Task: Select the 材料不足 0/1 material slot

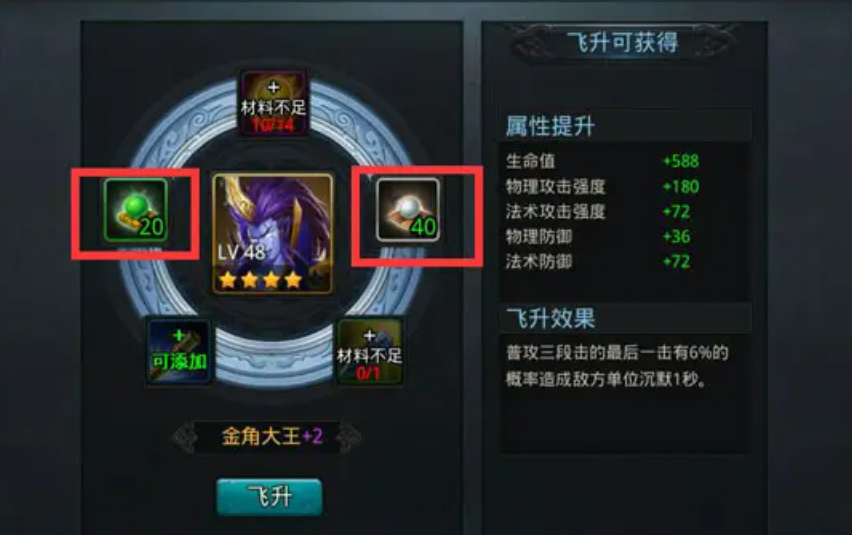Action: pos(369,351)
